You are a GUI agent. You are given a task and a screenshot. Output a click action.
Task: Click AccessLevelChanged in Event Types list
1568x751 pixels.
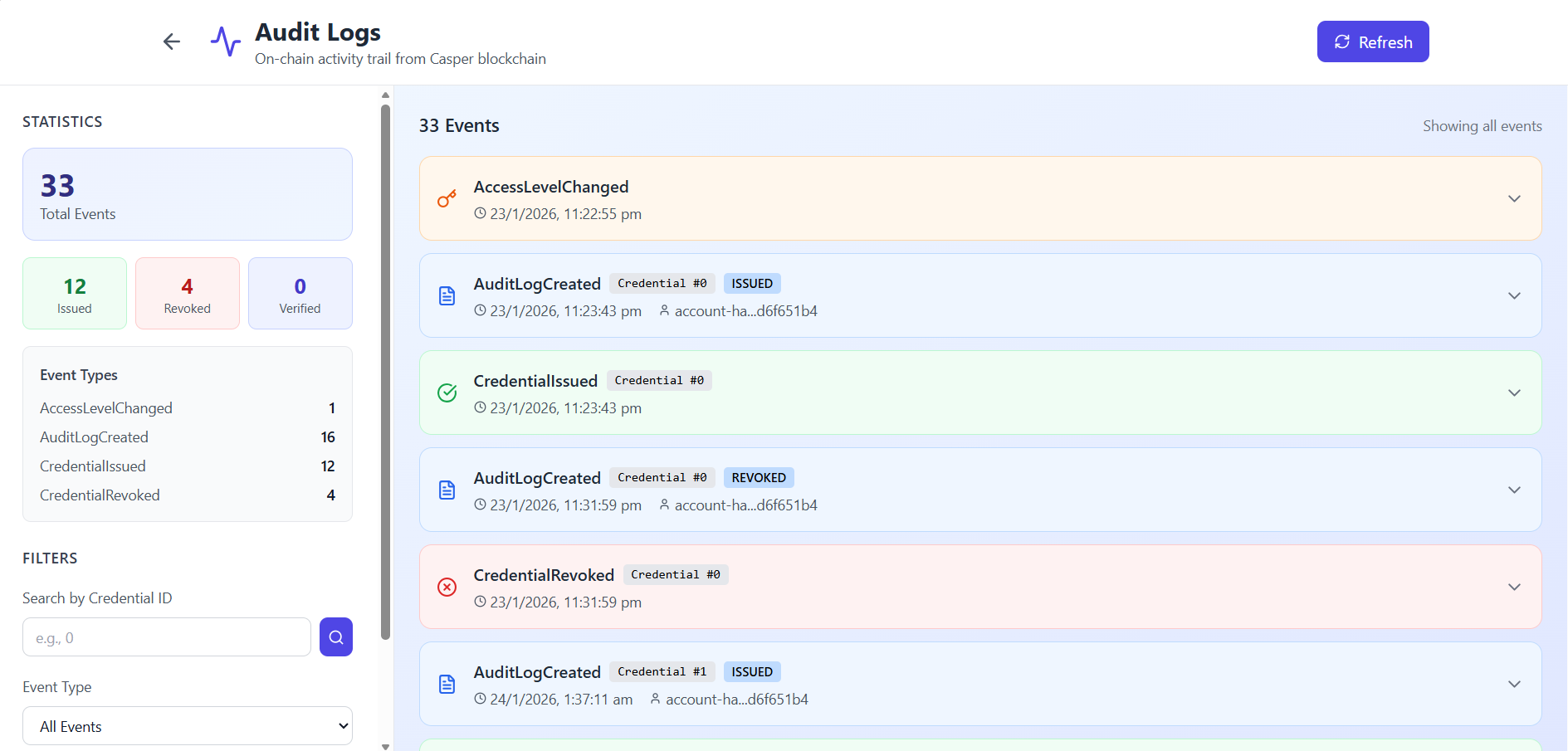pos(106,408)
